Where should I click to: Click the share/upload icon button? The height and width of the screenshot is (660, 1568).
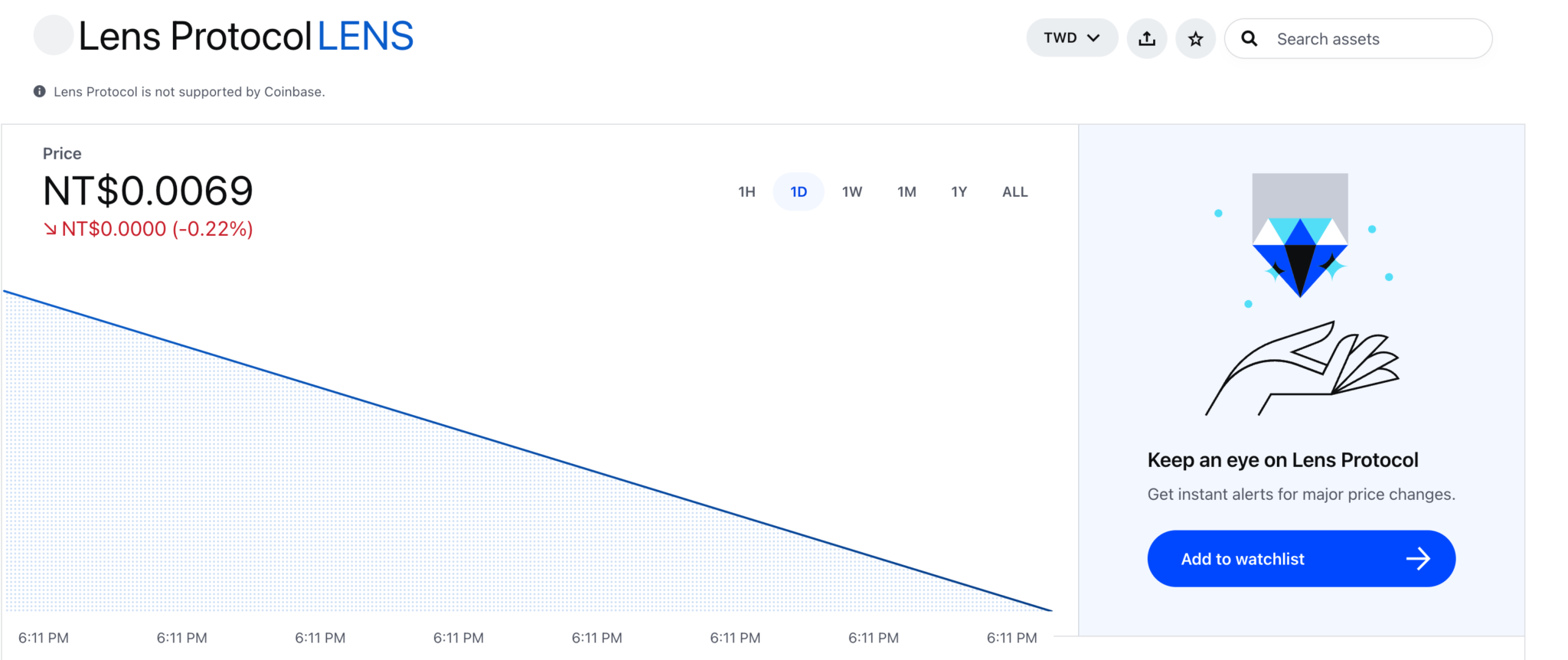pyautogui.click(x=1146, y=38)
